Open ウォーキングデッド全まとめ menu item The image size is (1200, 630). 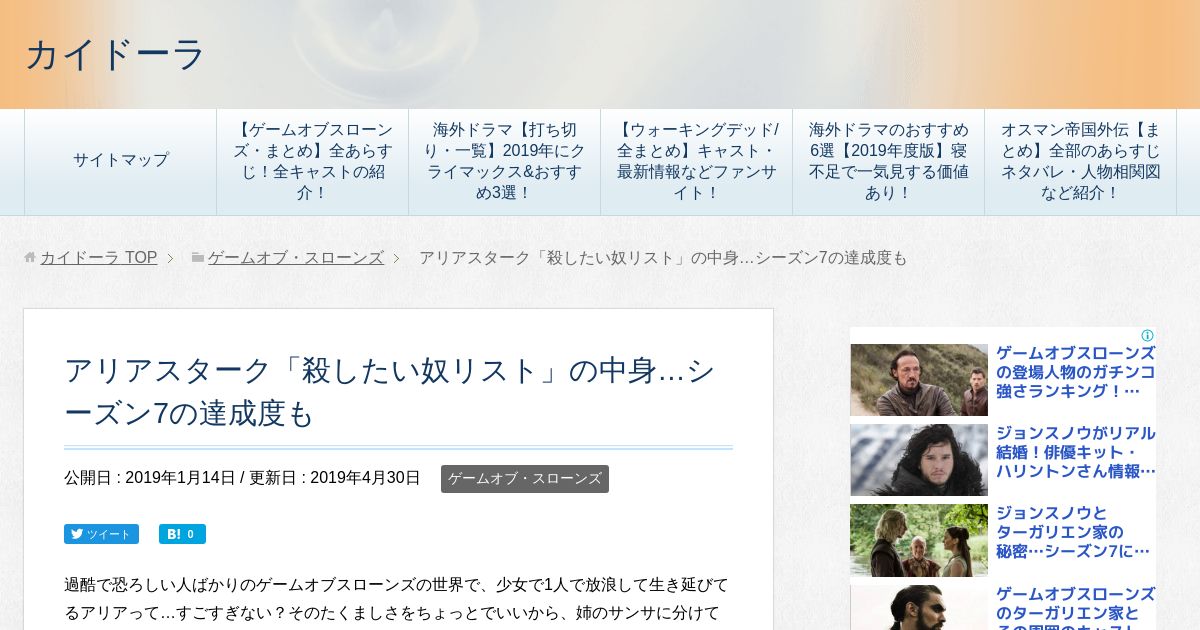696,160
